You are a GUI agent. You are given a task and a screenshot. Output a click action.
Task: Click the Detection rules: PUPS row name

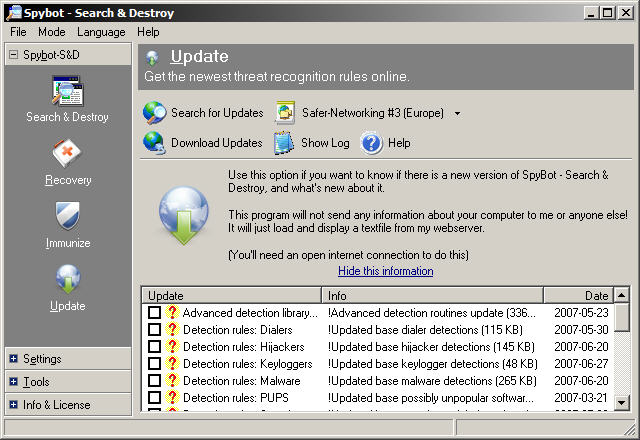(236, 397)
